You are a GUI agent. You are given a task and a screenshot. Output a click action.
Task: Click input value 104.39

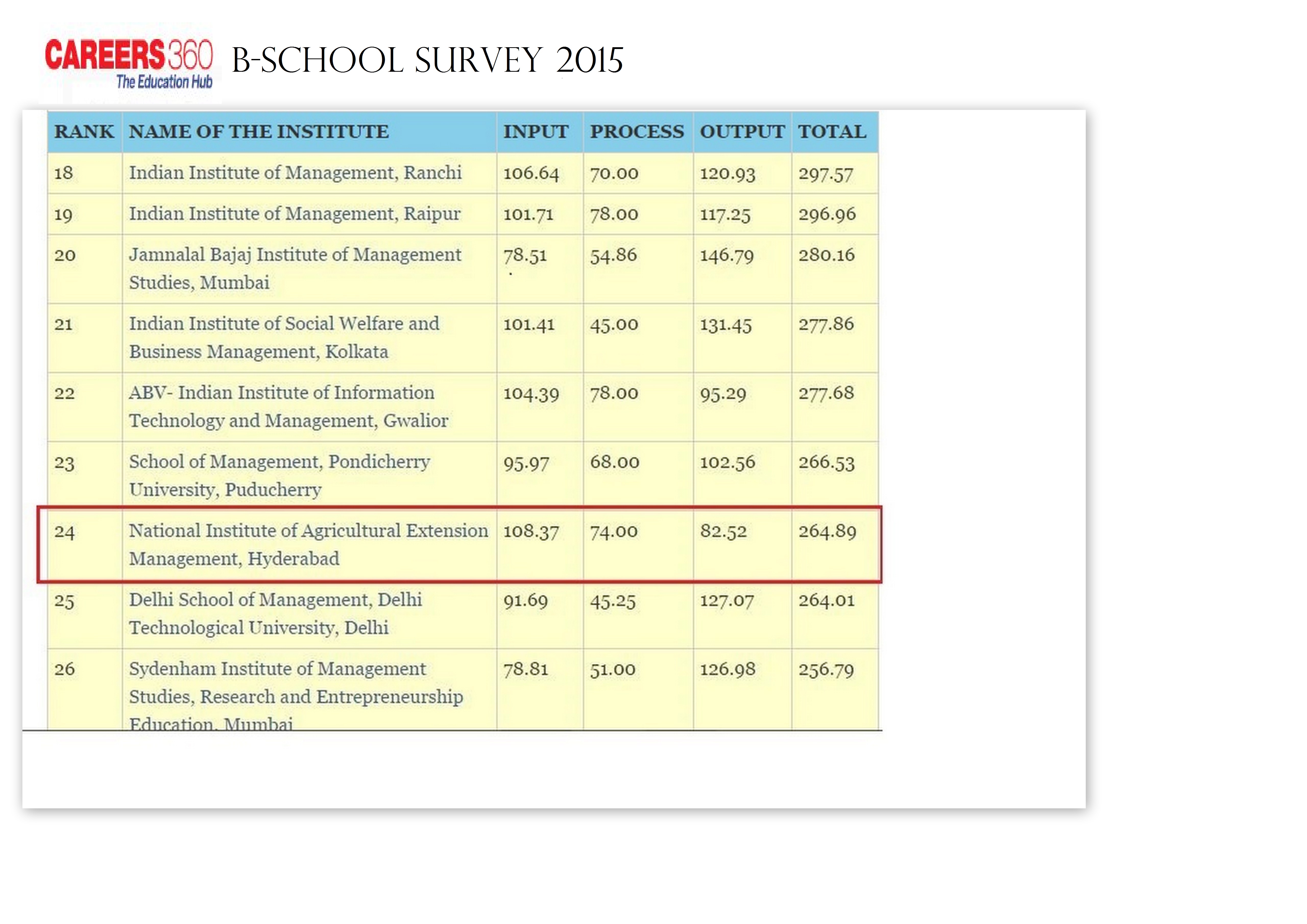[x=531, y=394]
